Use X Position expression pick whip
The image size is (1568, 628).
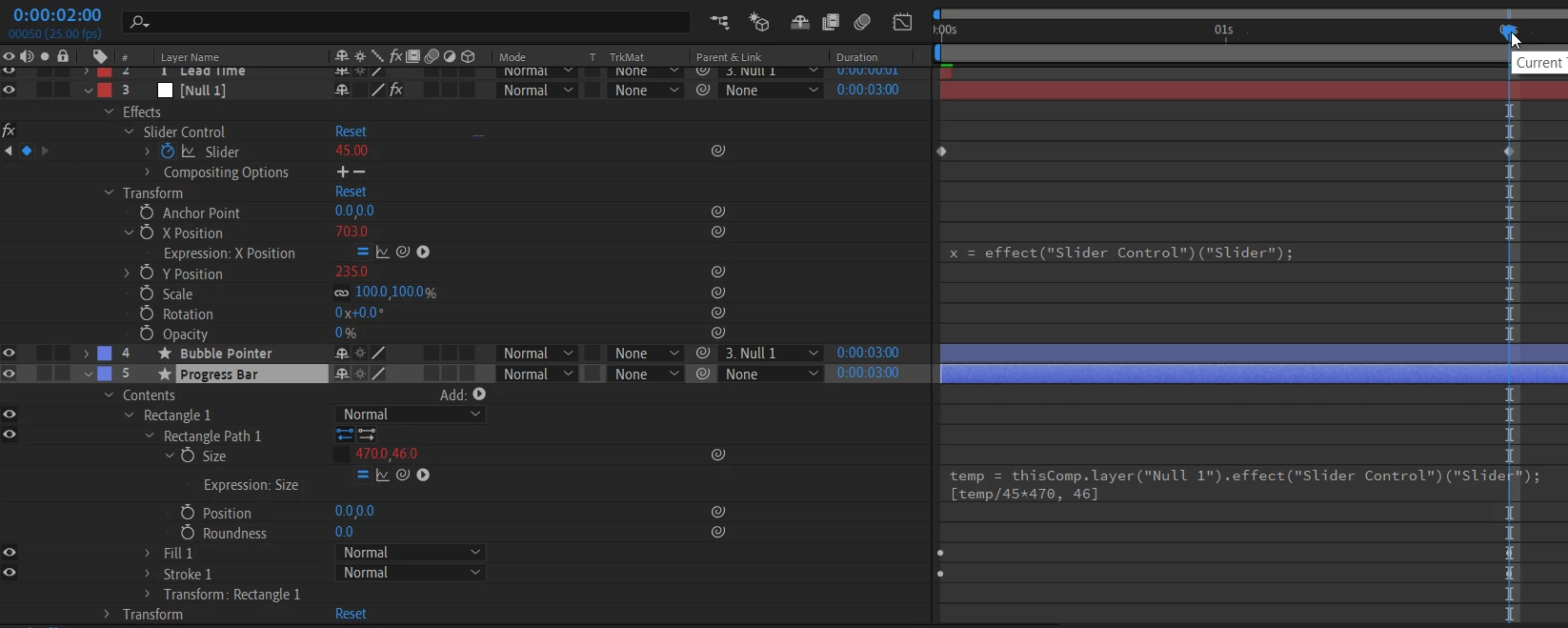point(403,253)
